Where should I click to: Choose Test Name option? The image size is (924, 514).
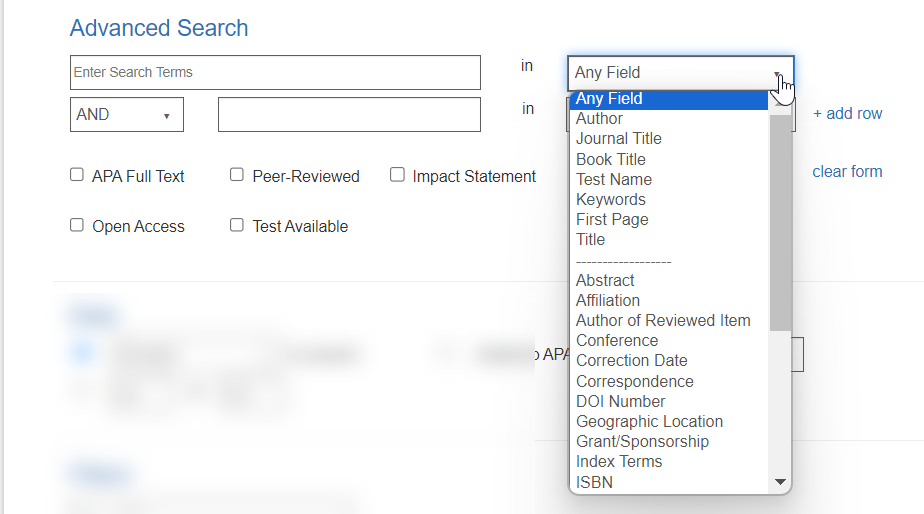tap(669, 179)
